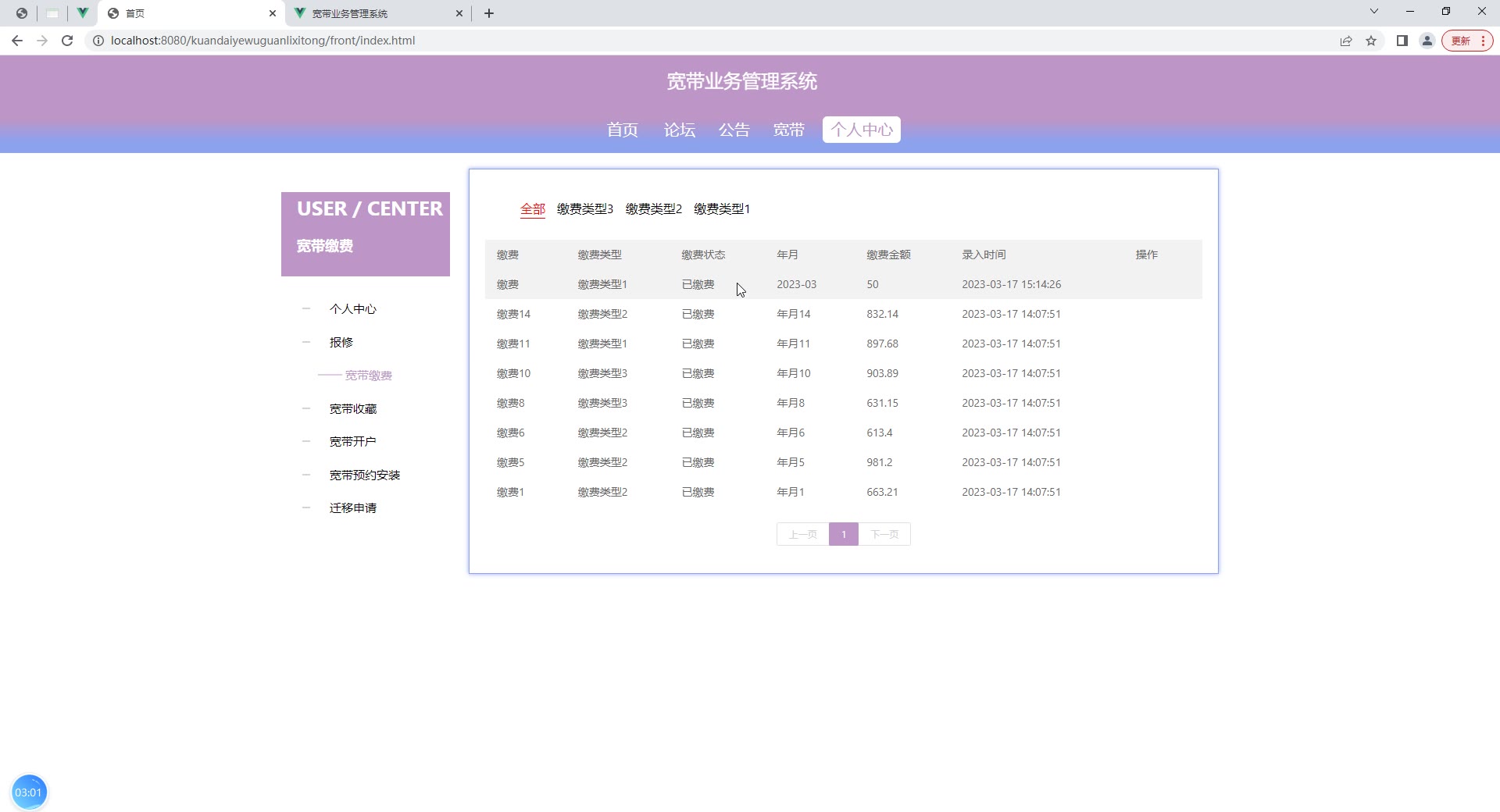Open 宽带收藏 in sidebar

coord(353,408)
